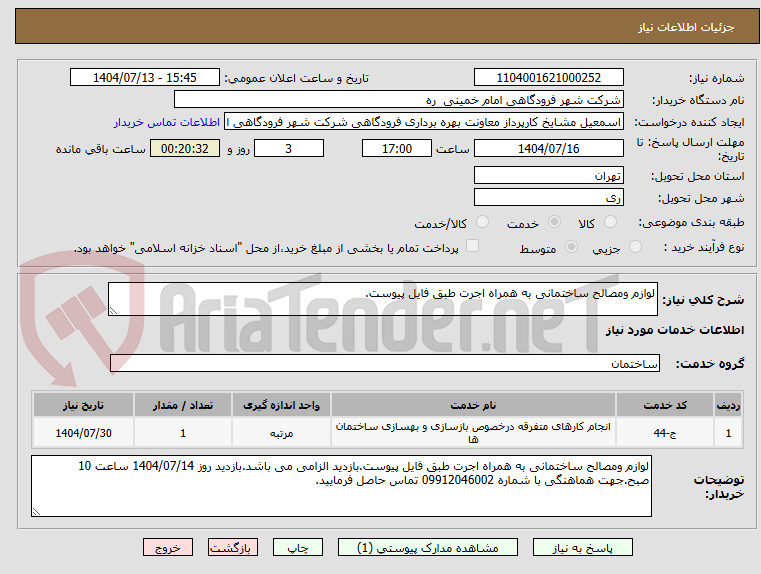
Task: Open اطلاعات تماس خریدار link
Action: (167, 122)
